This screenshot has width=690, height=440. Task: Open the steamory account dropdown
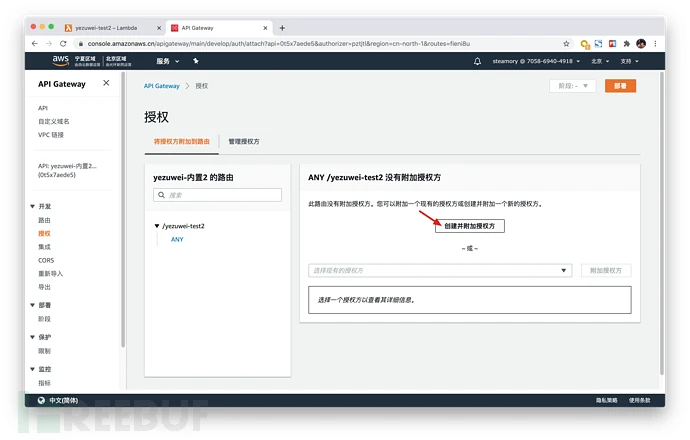536,61
